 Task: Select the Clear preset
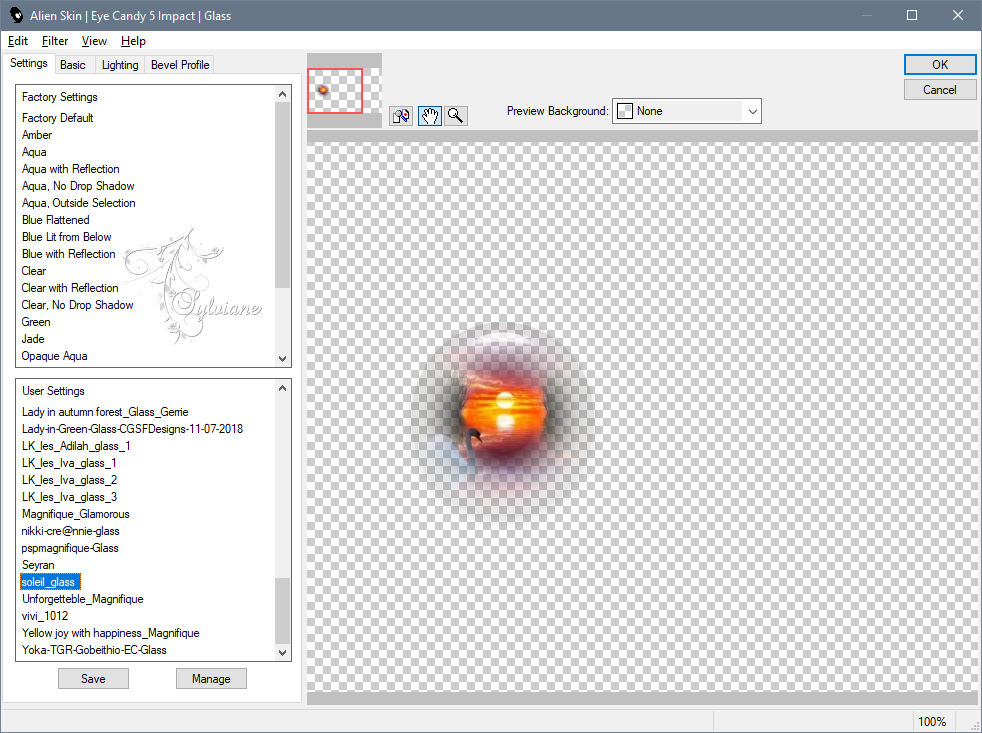(34, 271)
